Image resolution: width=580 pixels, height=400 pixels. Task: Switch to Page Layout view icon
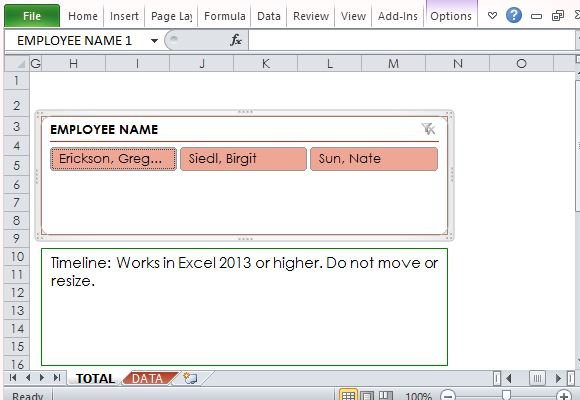(x=366, y=396)
